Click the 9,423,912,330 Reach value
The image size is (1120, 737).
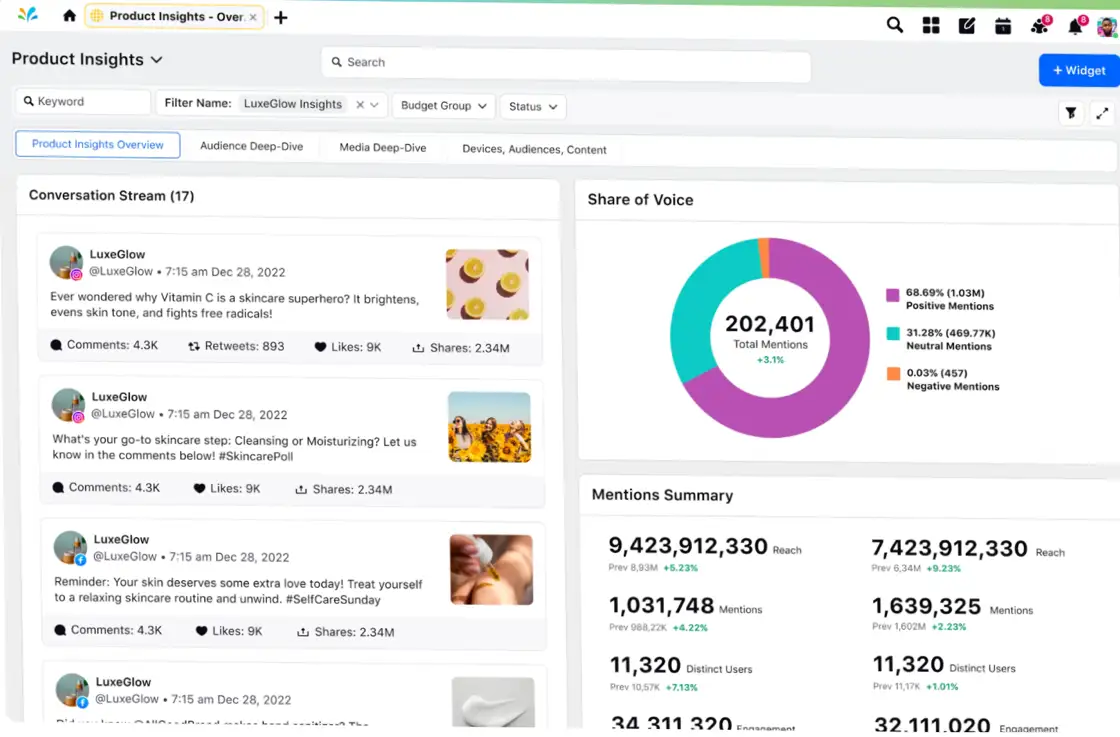tap(688, 546)
